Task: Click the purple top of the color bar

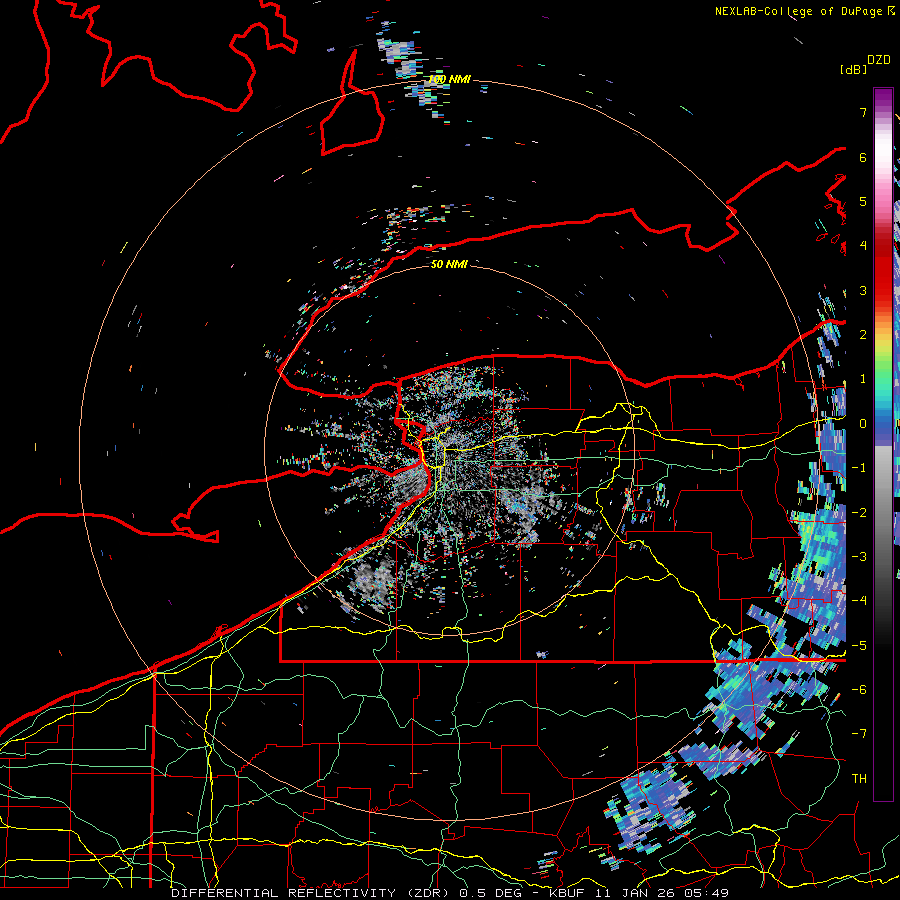Action: (x=883, y=98)
